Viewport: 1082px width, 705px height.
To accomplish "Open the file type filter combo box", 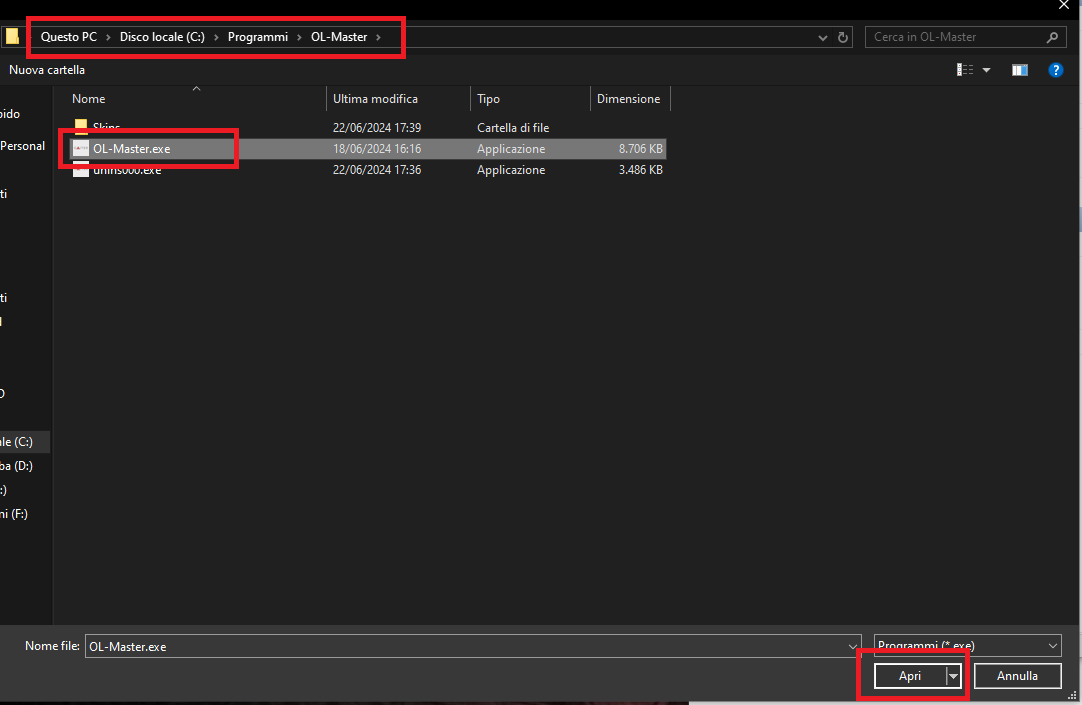I will tap(966, 646).
